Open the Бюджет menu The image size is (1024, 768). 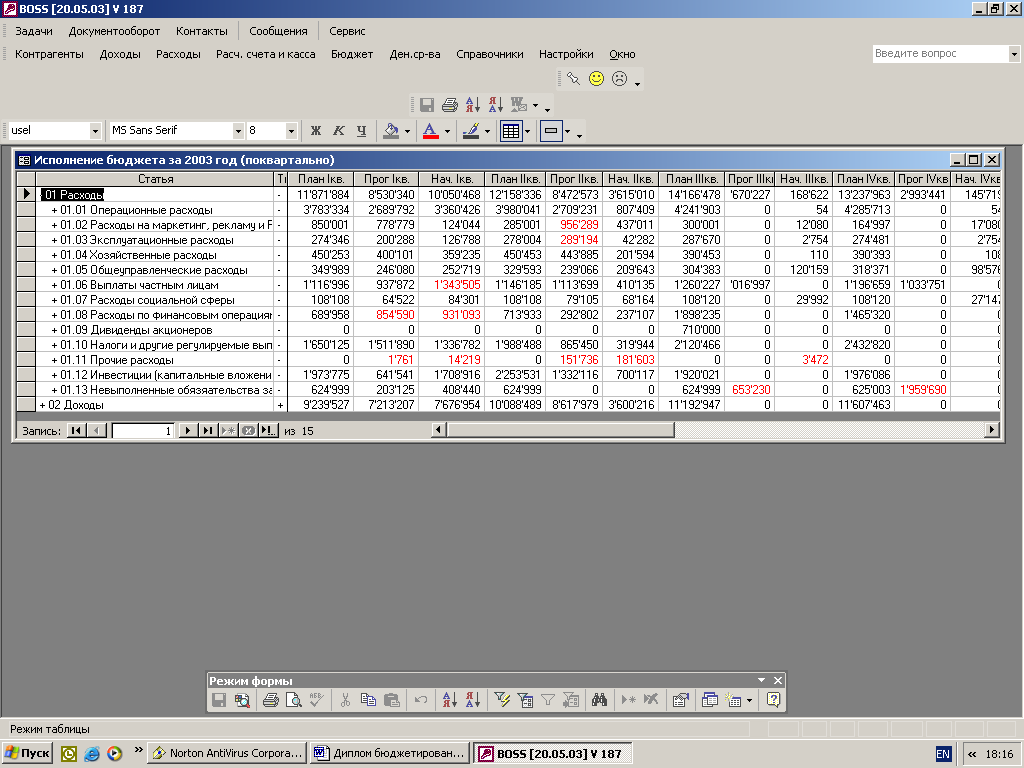coord(352,54)
